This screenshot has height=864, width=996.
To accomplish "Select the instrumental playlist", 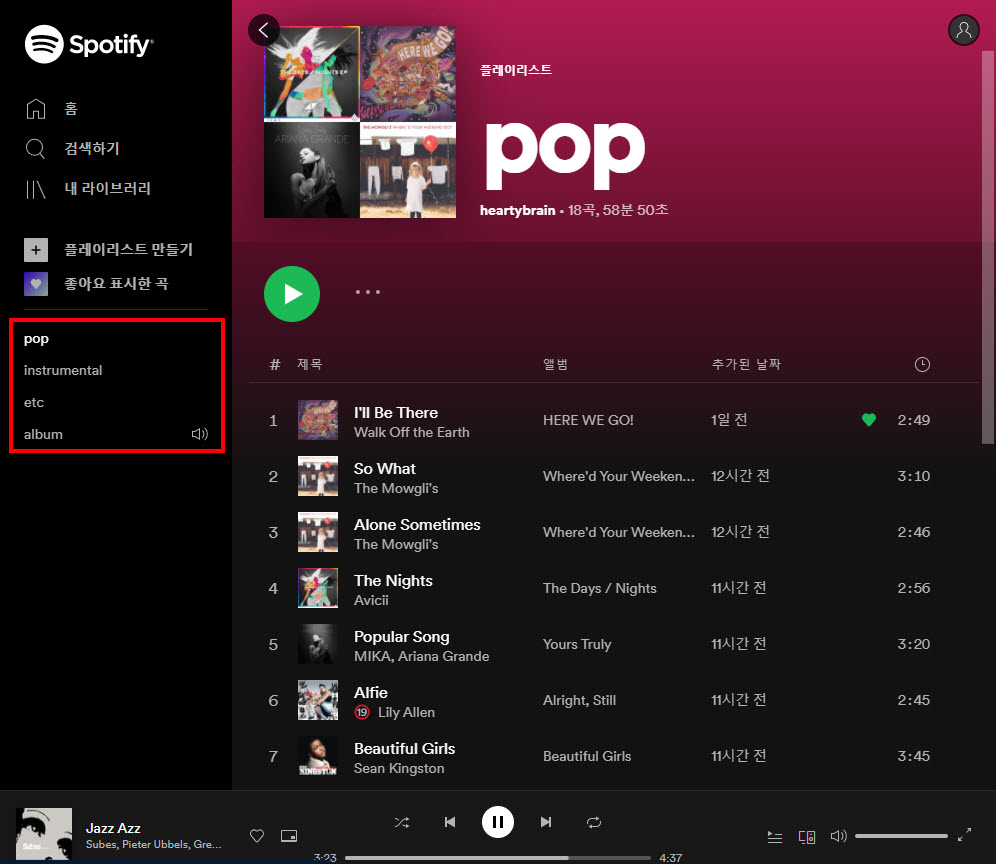I will pos(63,370).
